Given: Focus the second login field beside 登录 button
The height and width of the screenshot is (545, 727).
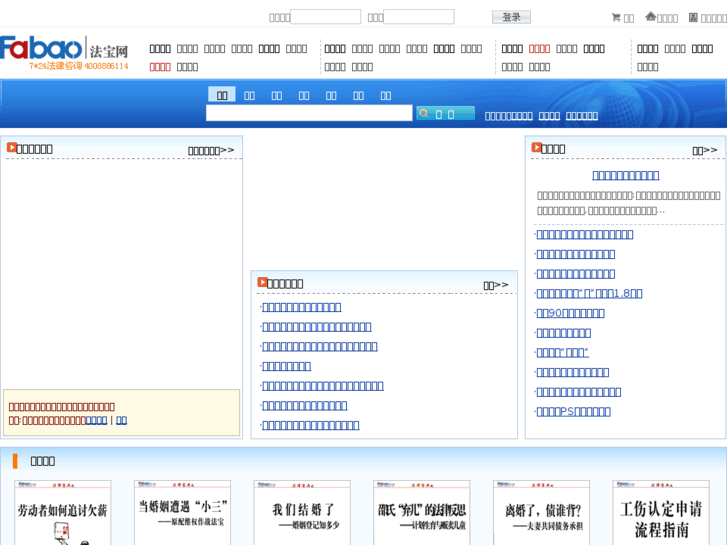Looking at the screenshot, I should click(x=419, y=17).
